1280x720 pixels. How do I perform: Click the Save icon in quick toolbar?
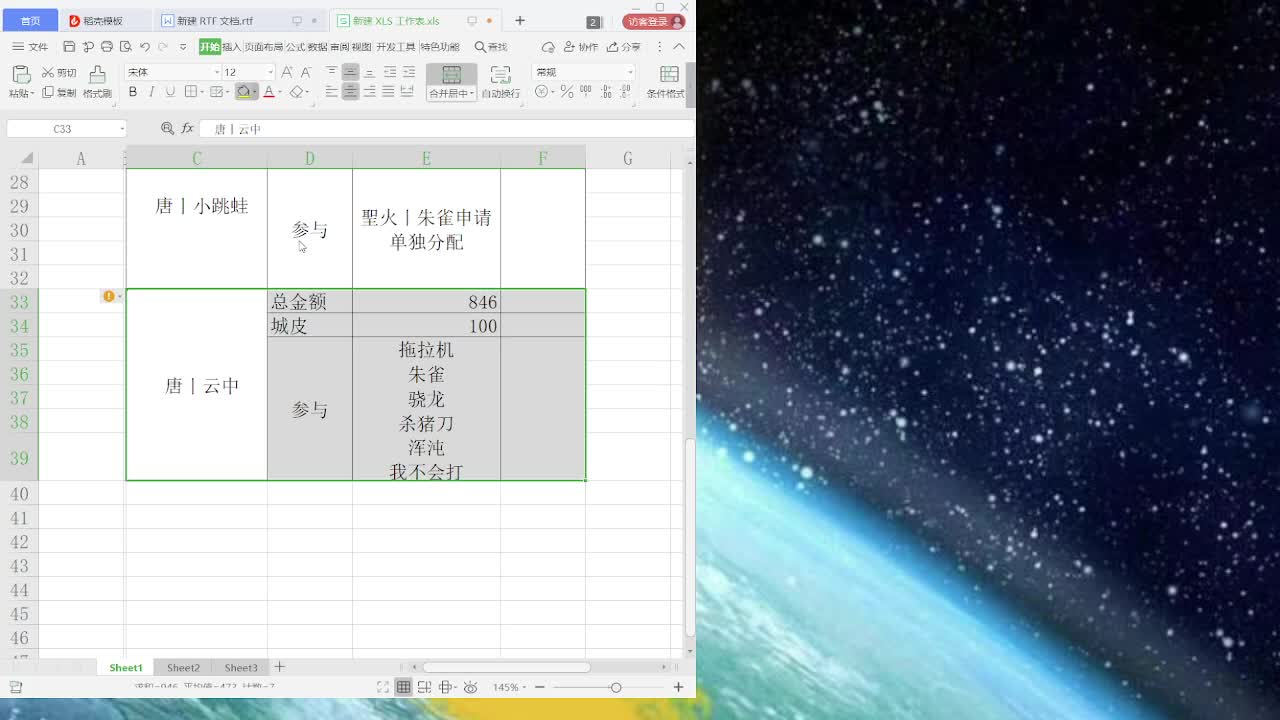[x=69, y=47]
